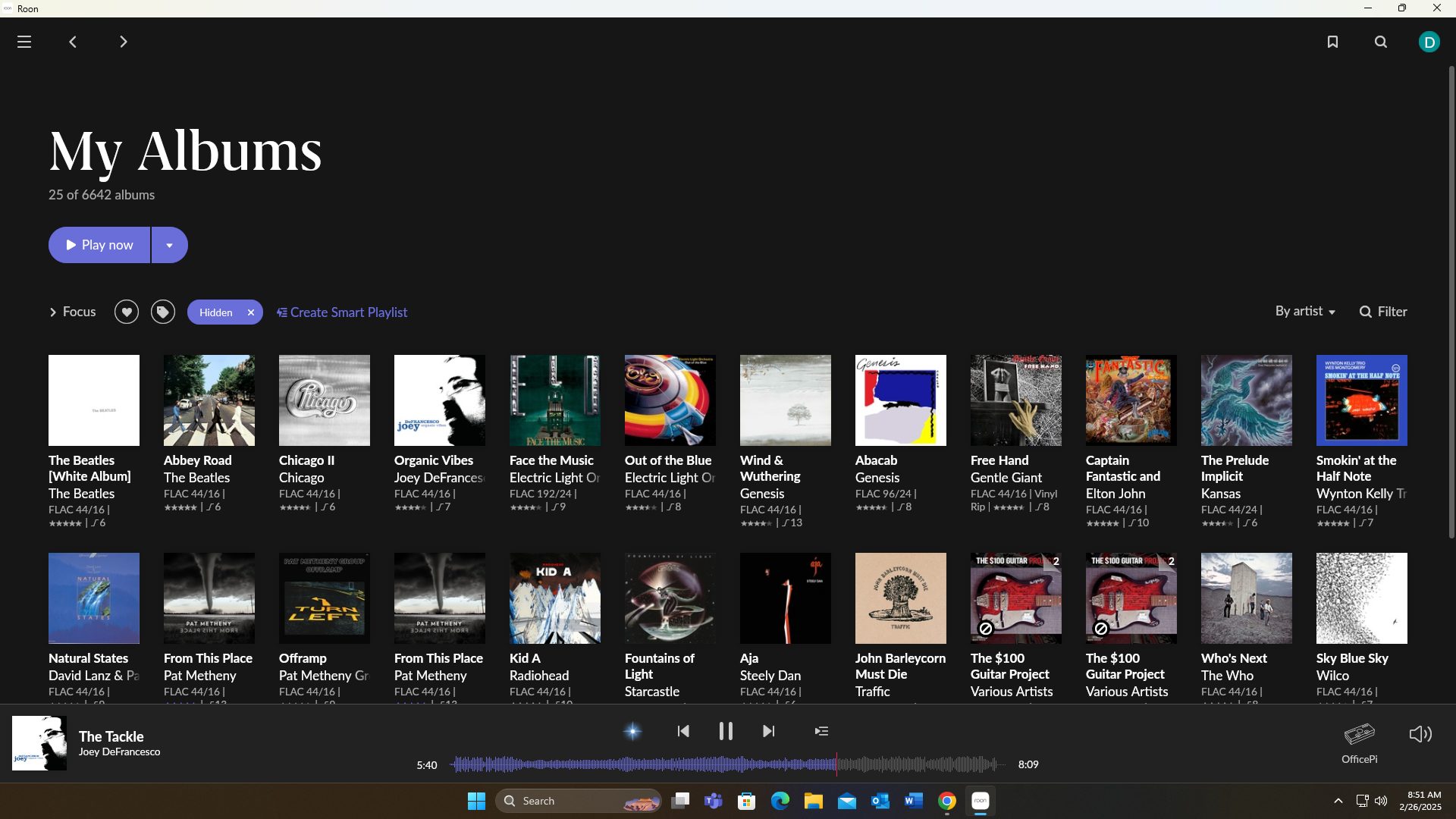Open The Prelude Implicit album cover

coord(1247,400)
